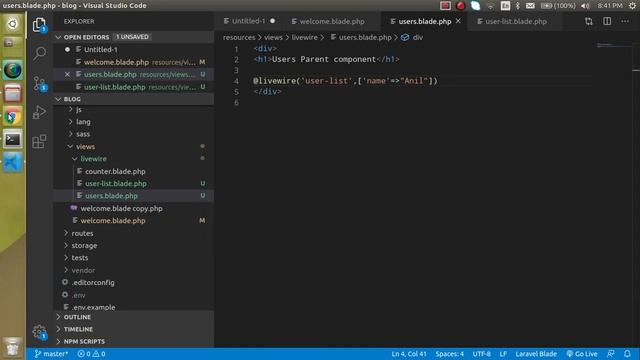Open the Search view in activity bar
The width and height of the screenshot is (640, 360).
click(40, 53)
